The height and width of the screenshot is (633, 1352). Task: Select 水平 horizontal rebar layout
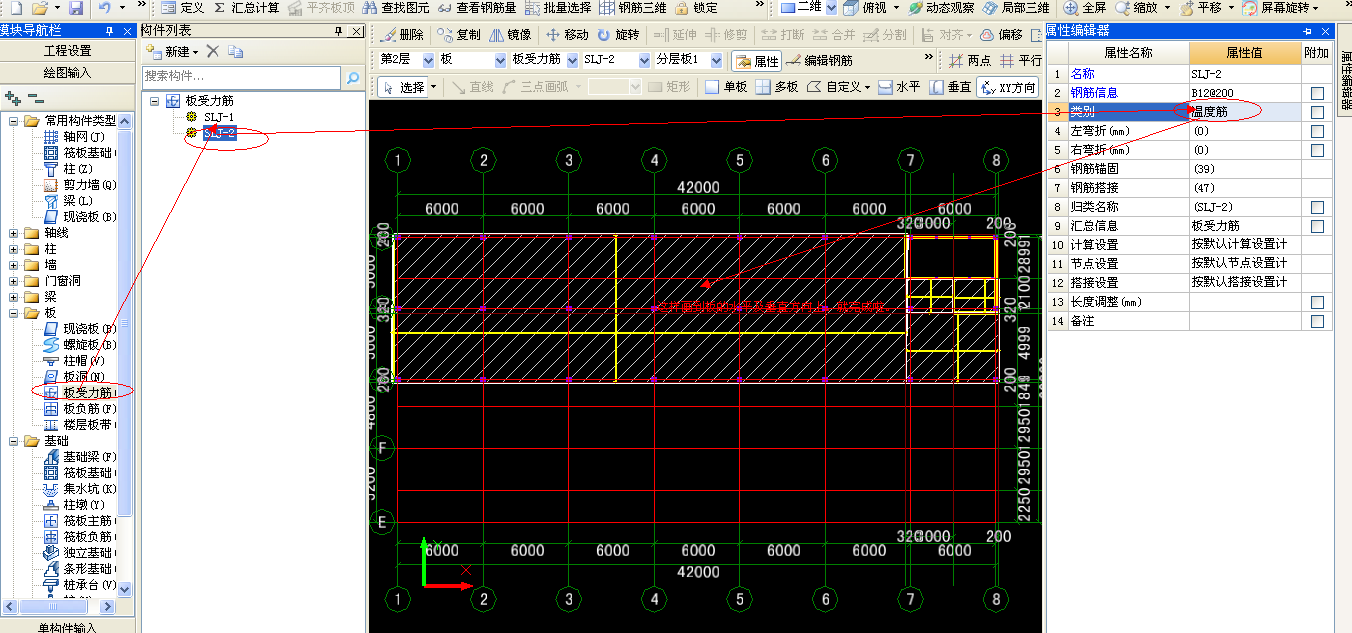point(899,87)
